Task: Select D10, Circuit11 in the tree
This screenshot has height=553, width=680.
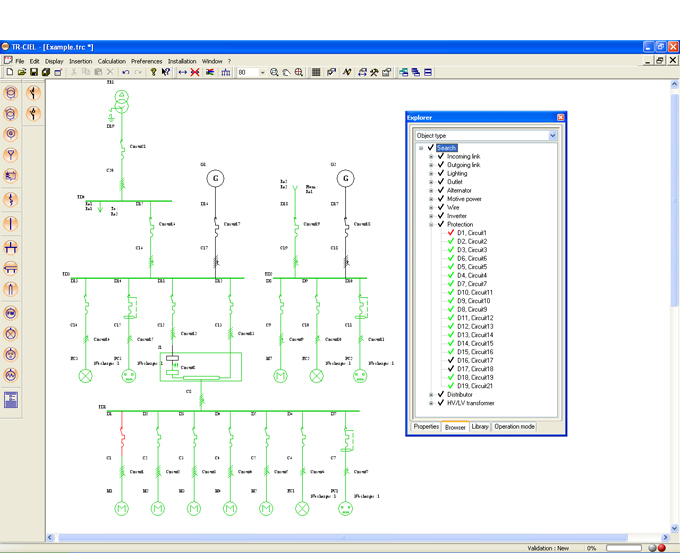Action: 475,292
